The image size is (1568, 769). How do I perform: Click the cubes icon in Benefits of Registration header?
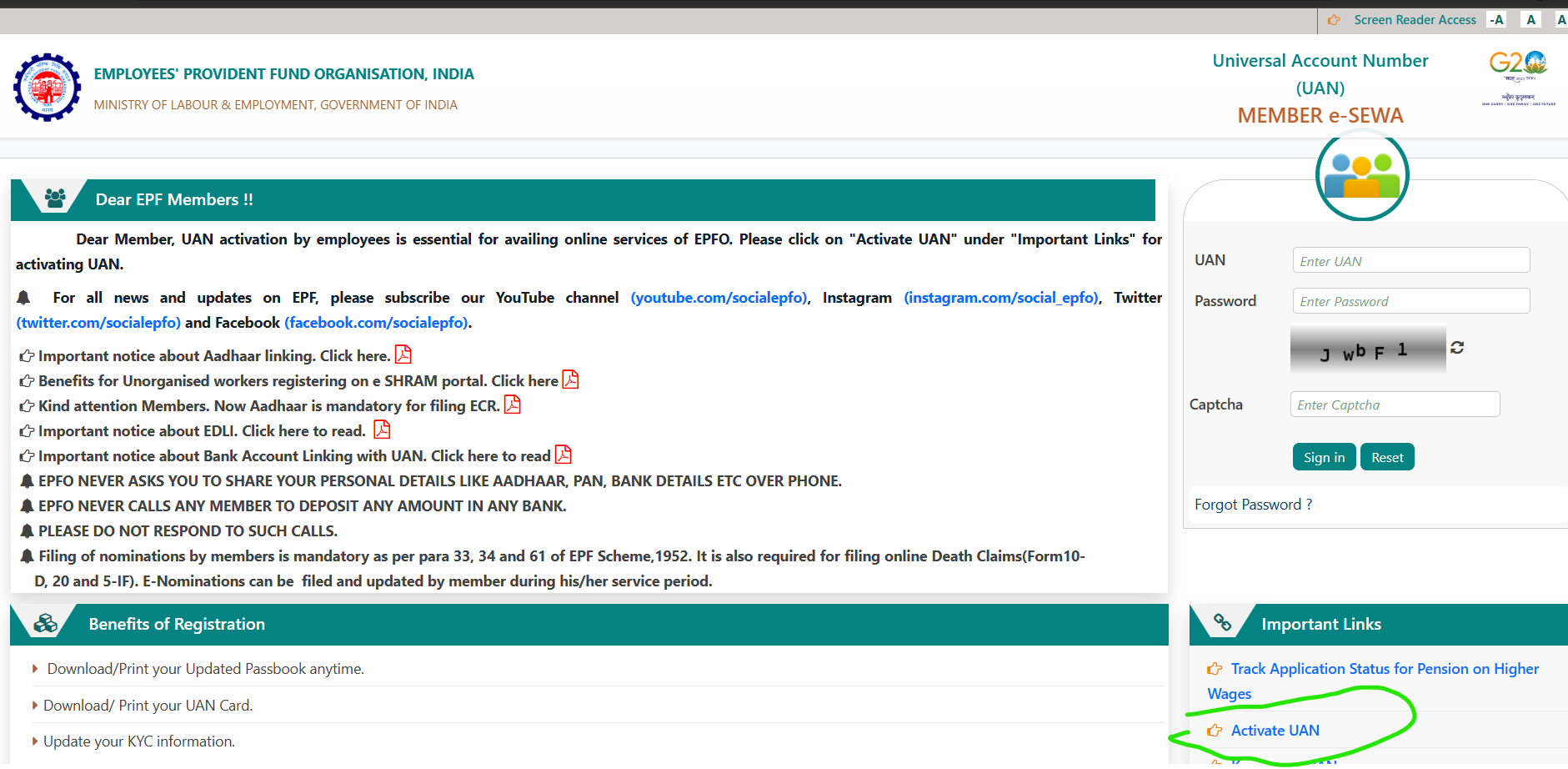46,623
